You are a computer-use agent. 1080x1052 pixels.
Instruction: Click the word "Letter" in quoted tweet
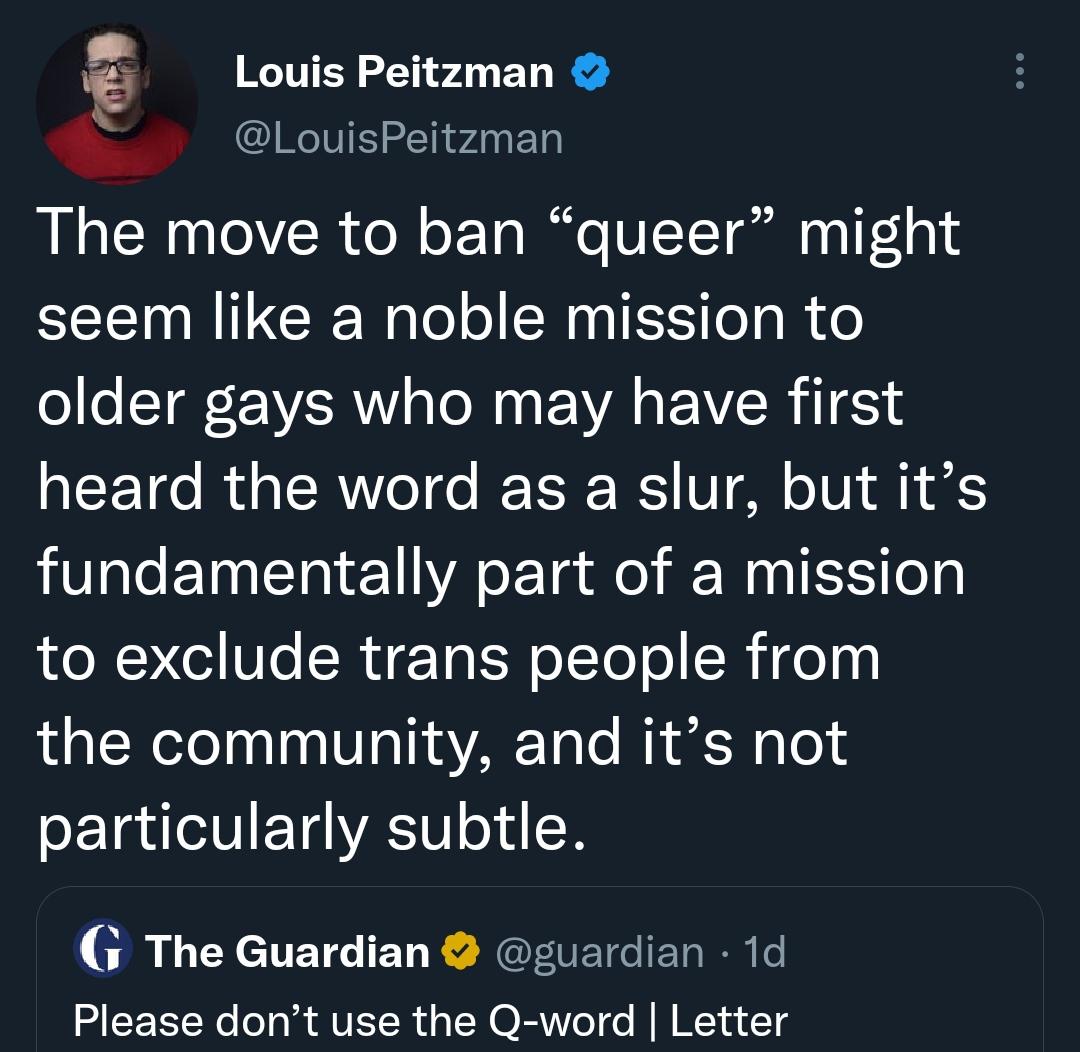pos(729,1021)
